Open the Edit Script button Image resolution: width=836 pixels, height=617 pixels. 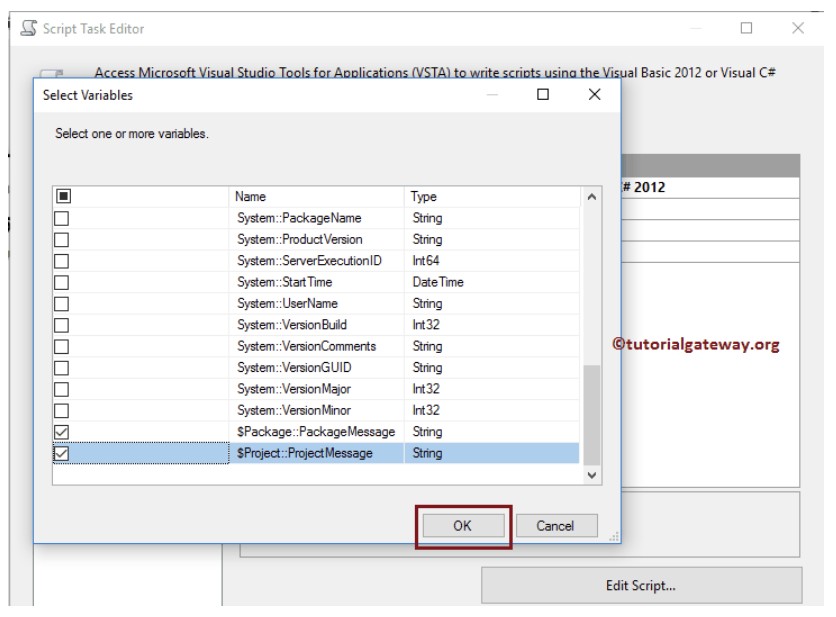(641, 586)
